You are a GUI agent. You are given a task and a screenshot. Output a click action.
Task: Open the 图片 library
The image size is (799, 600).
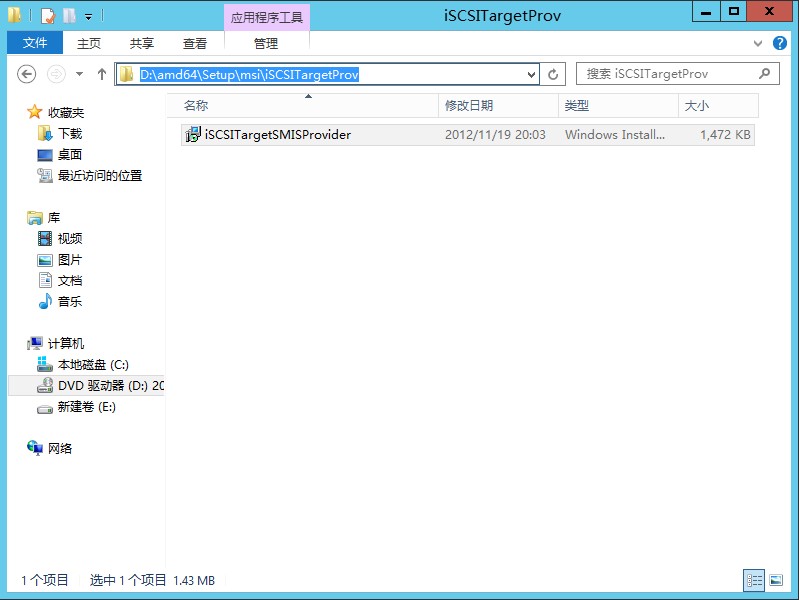(x=70, y=259)
